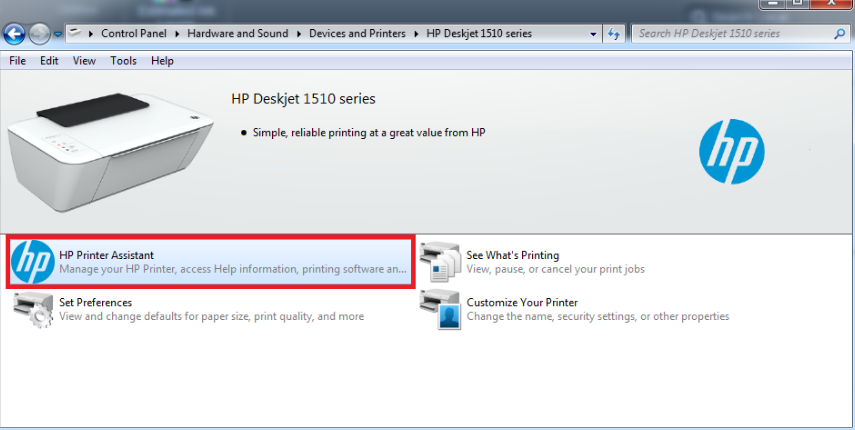Expand arrow after Control Panel breadcrumb

pyautogui.click(x=177, y=34)
